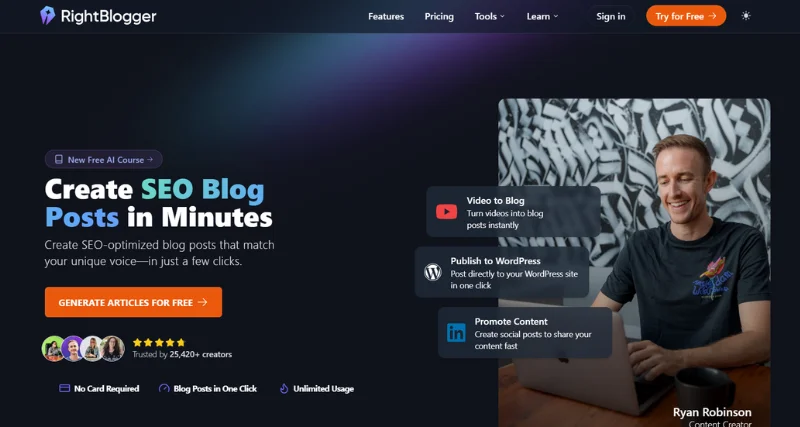
Task: Click the book icon in New Free AI Course badge
Action: [x=59, y=160]
